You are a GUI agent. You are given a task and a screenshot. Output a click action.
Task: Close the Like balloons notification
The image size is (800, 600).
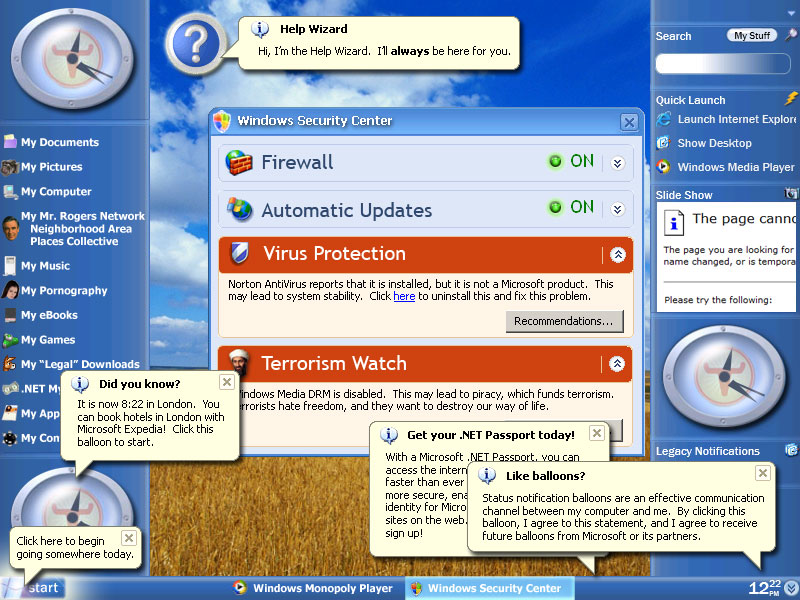pyautogui.click(x=763, y=473)
